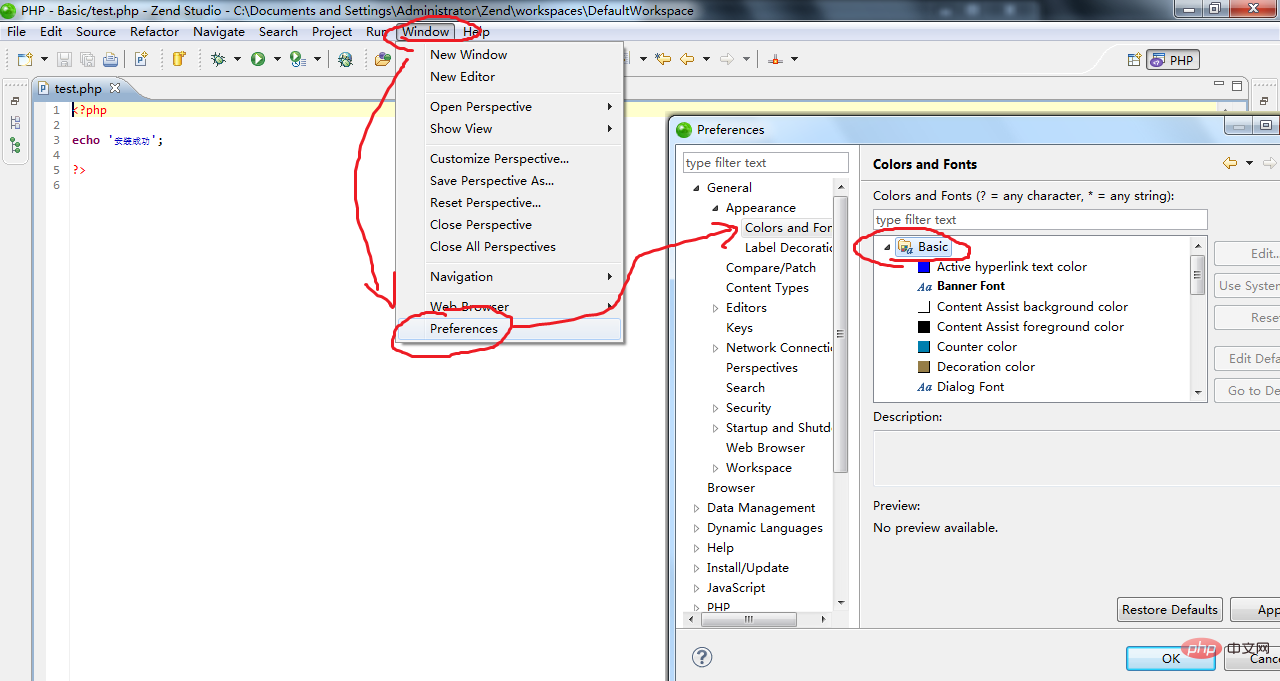The height and width of the screenshot is (681, 1280).
Task: Select the PHP perspective button
Action: click(1172, 60)
